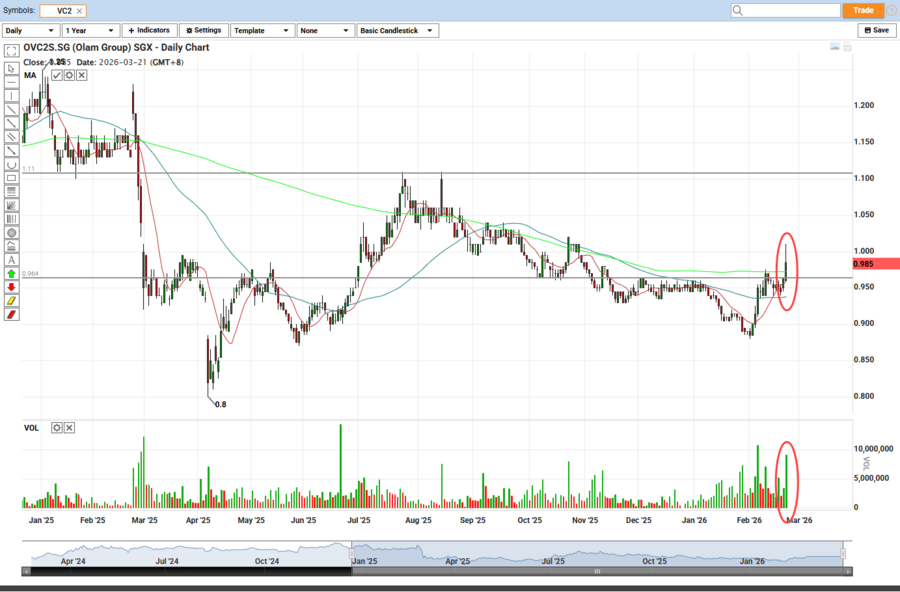Place a green up arrow marker
Image resolution: width=900 pixels, height=592 pixels.
11,273
